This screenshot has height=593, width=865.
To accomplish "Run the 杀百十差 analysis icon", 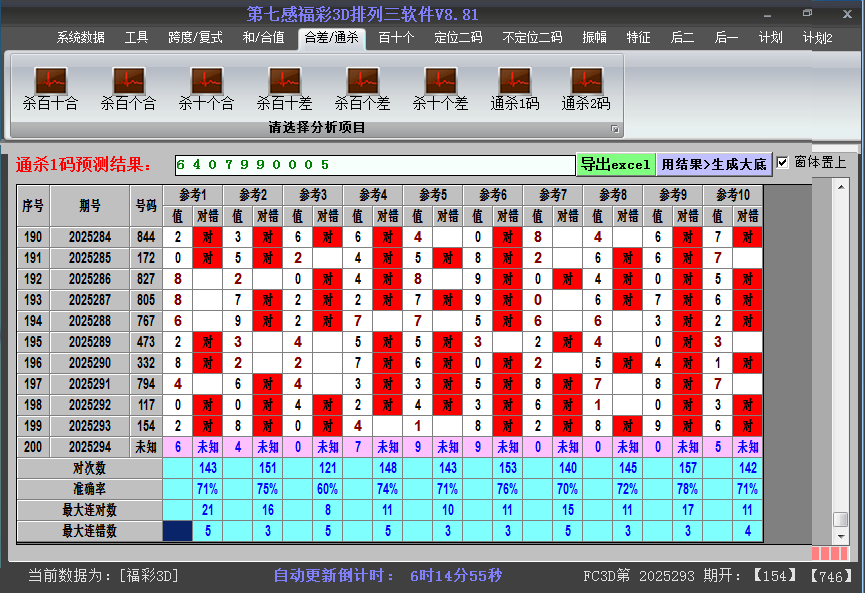I will click(284, 88).
